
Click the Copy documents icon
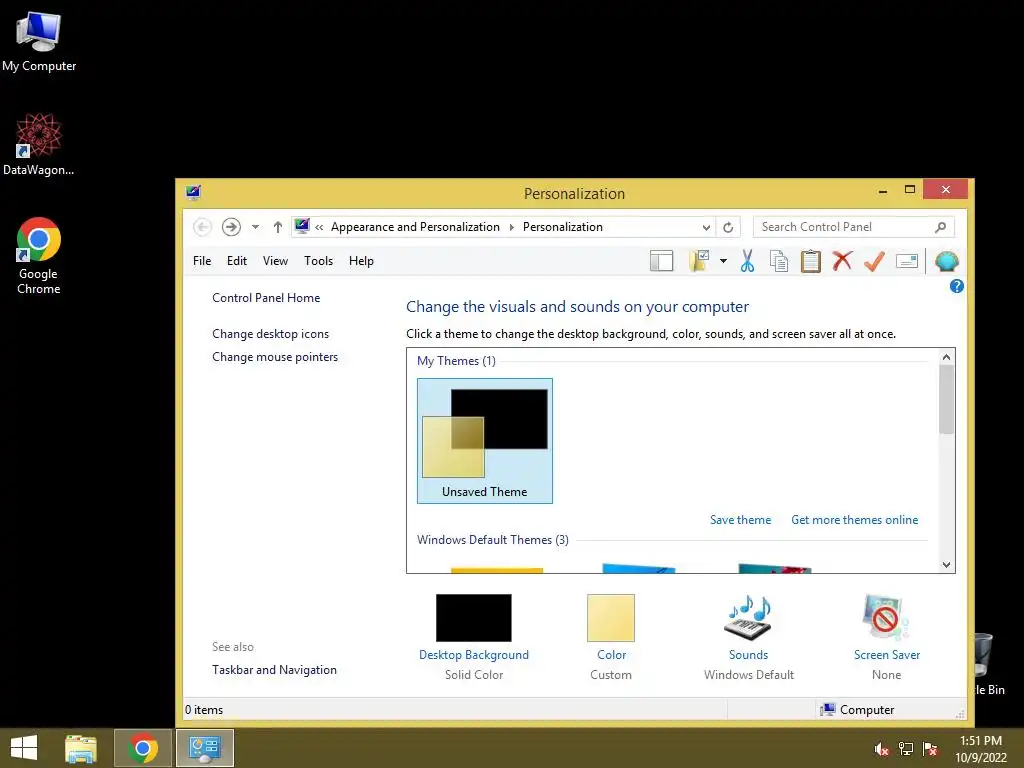(x=778, y=261)
